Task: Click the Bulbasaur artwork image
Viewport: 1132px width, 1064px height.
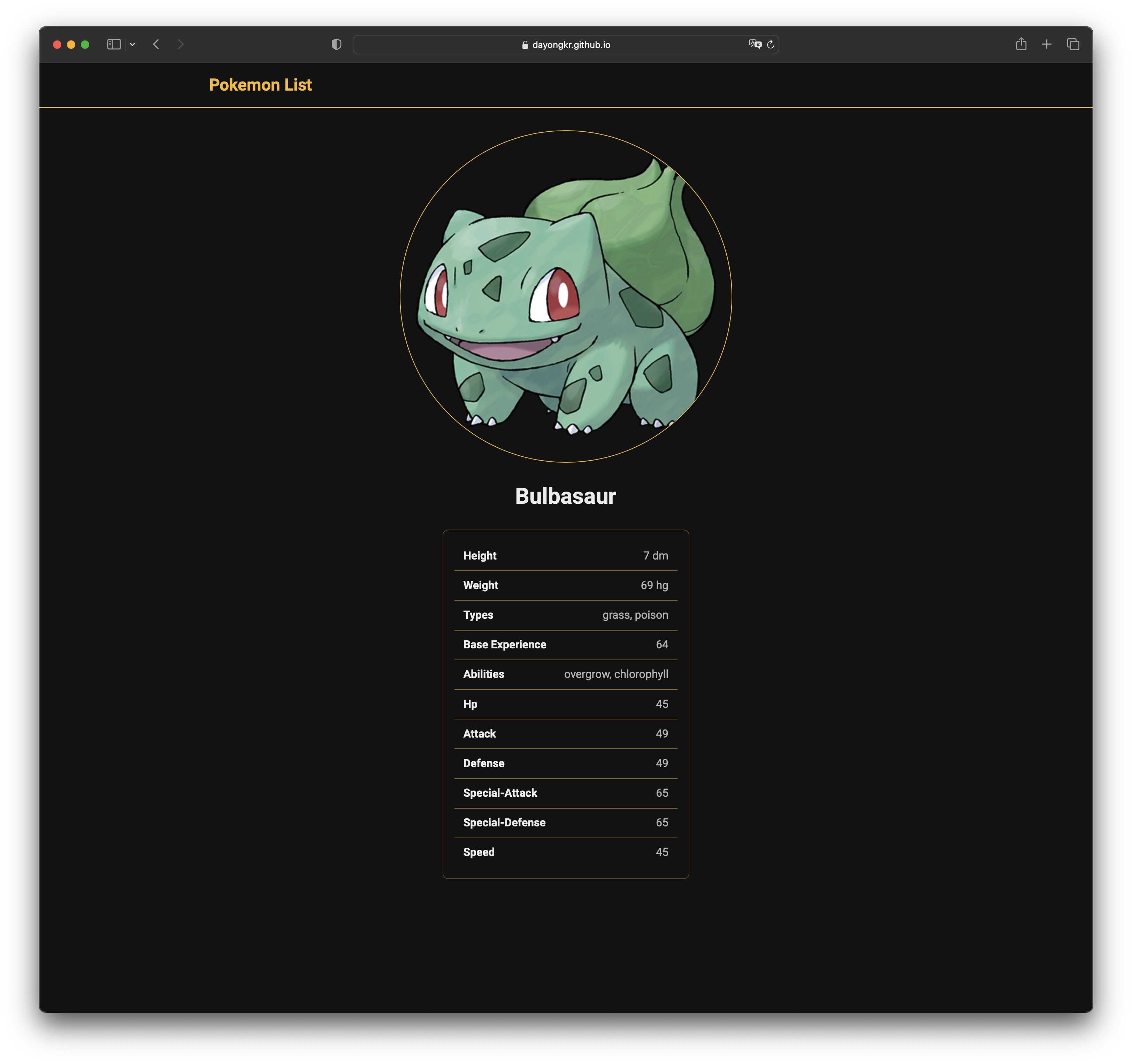Action: click(565, 296)
